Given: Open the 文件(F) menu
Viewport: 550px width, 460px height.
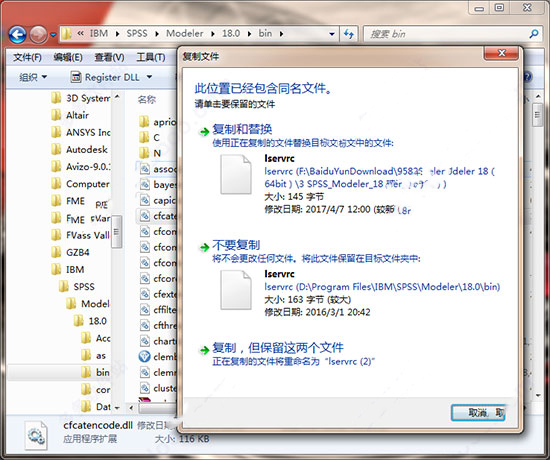Looking at the screenshot, I should [x=27, y=57].
